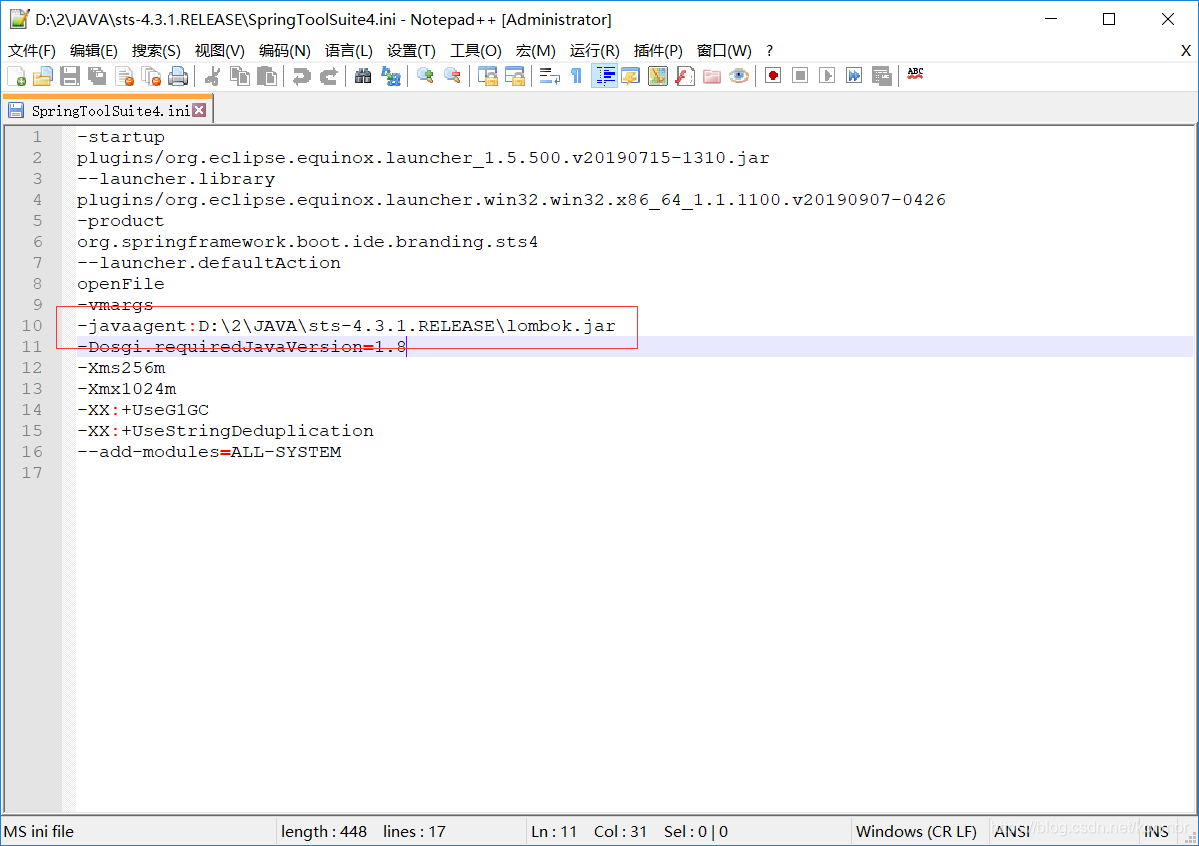The width and height of the screenshot is (1199, 846).
Task: Open the ? help menu
Action: point(769,50)
